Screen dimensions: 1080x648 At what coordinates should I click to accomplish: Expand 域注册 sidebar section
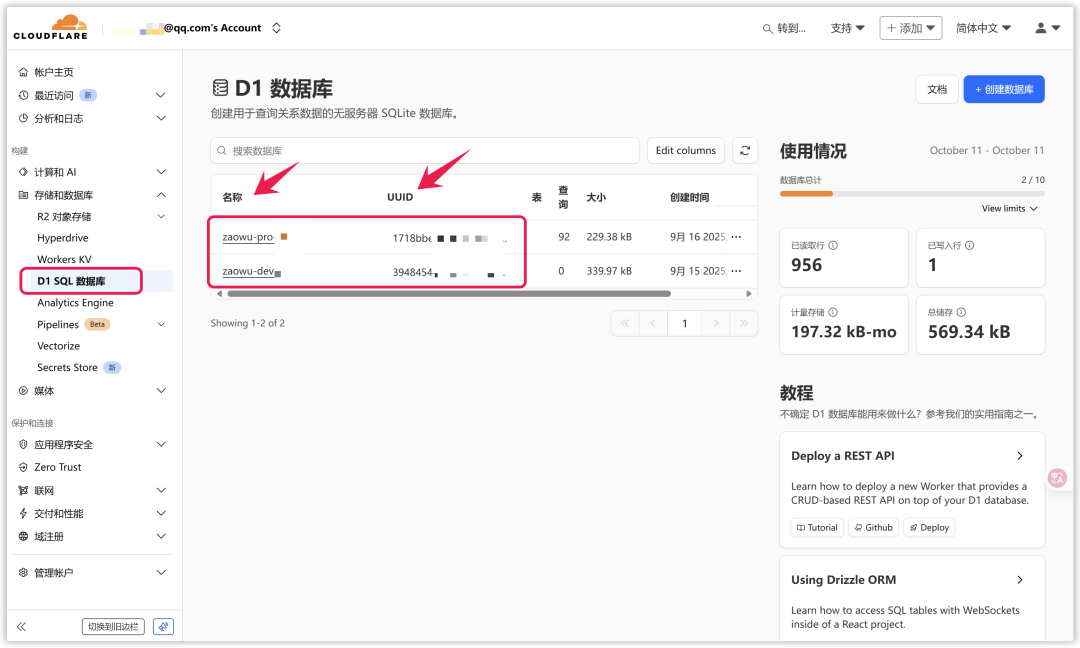[160, 536]
